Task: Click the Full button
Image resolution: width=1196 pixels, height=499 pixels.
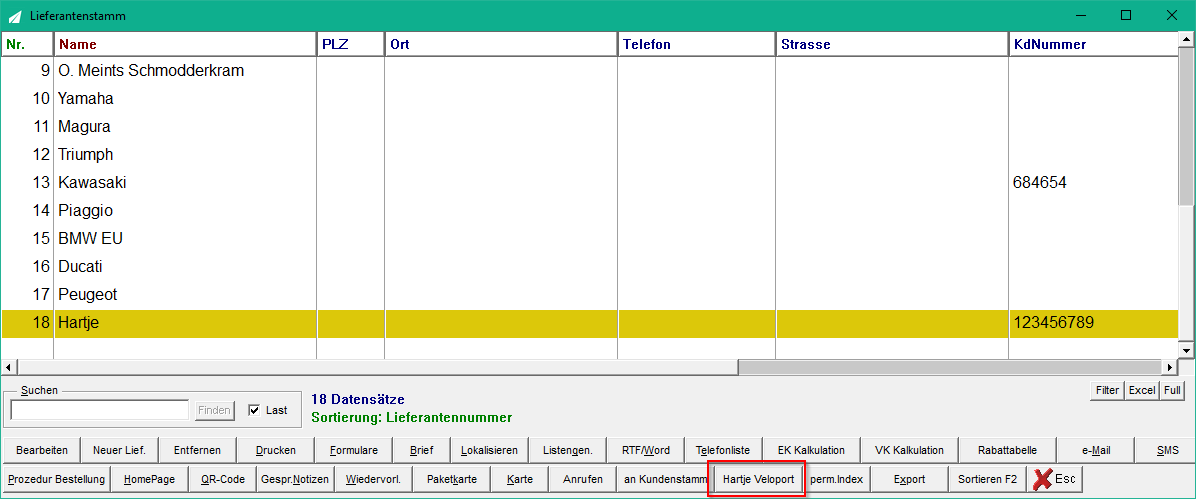Action: pyautogui.click(x=1172, y=390)
